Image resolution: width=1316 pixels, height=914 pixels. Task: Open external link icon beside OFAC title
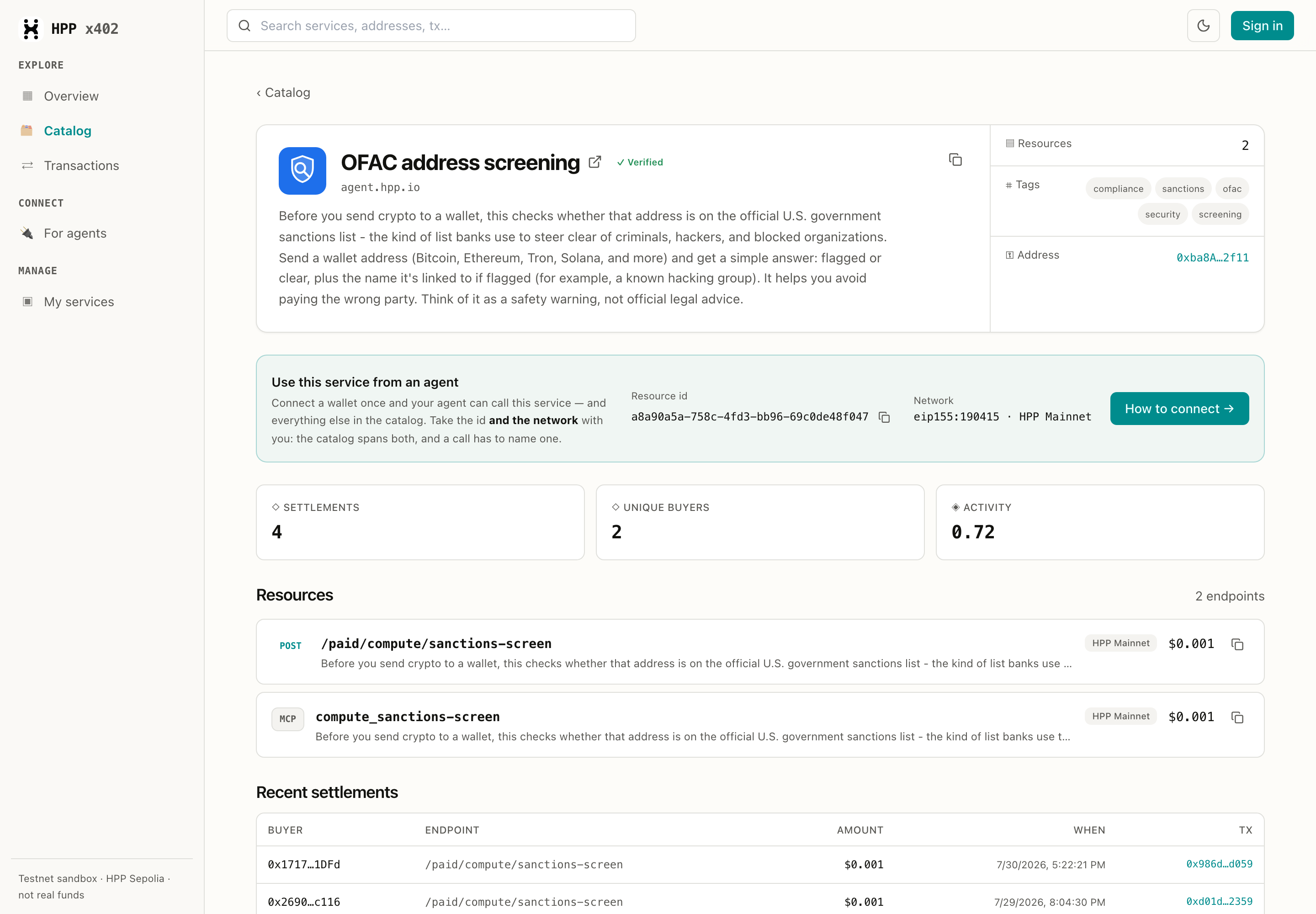[x=595, y=162]
